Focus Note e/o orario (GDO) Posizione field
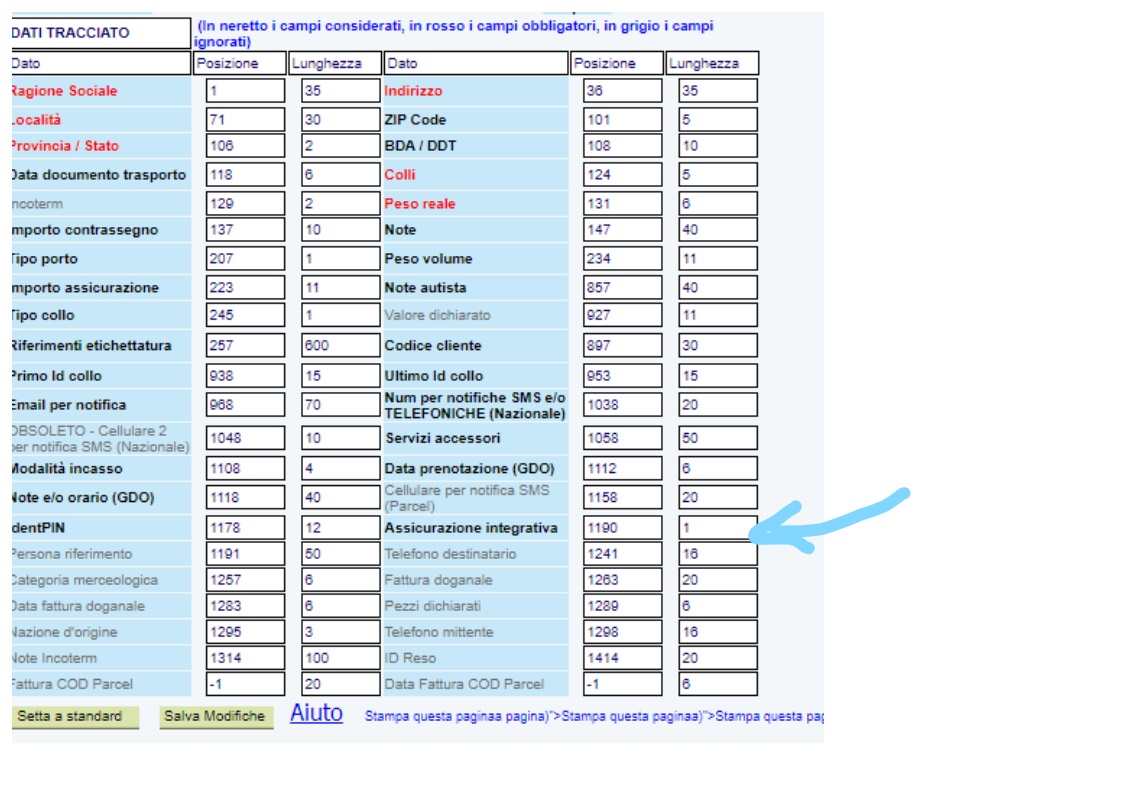The width and height of the screenshot is (1122, 792). [245, 498]
